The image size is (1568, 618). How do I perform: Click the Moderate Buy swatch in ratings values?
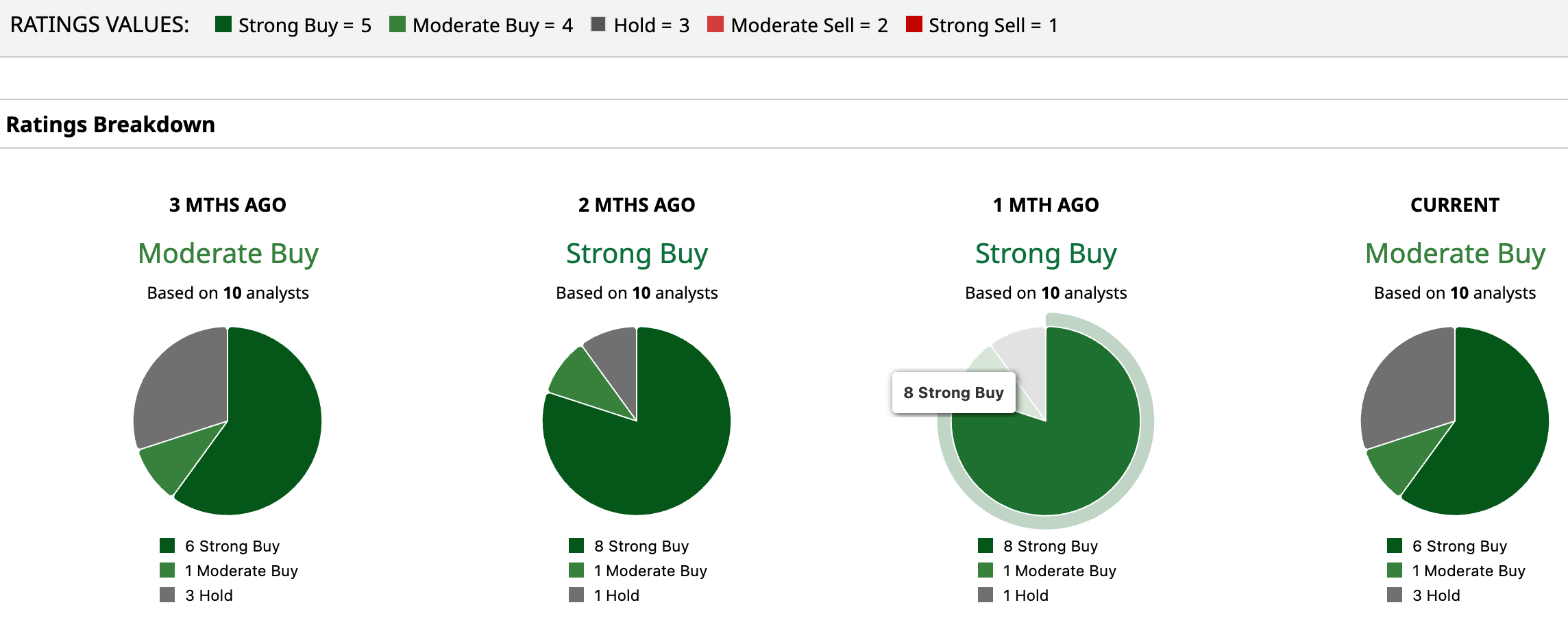point(397,25)
